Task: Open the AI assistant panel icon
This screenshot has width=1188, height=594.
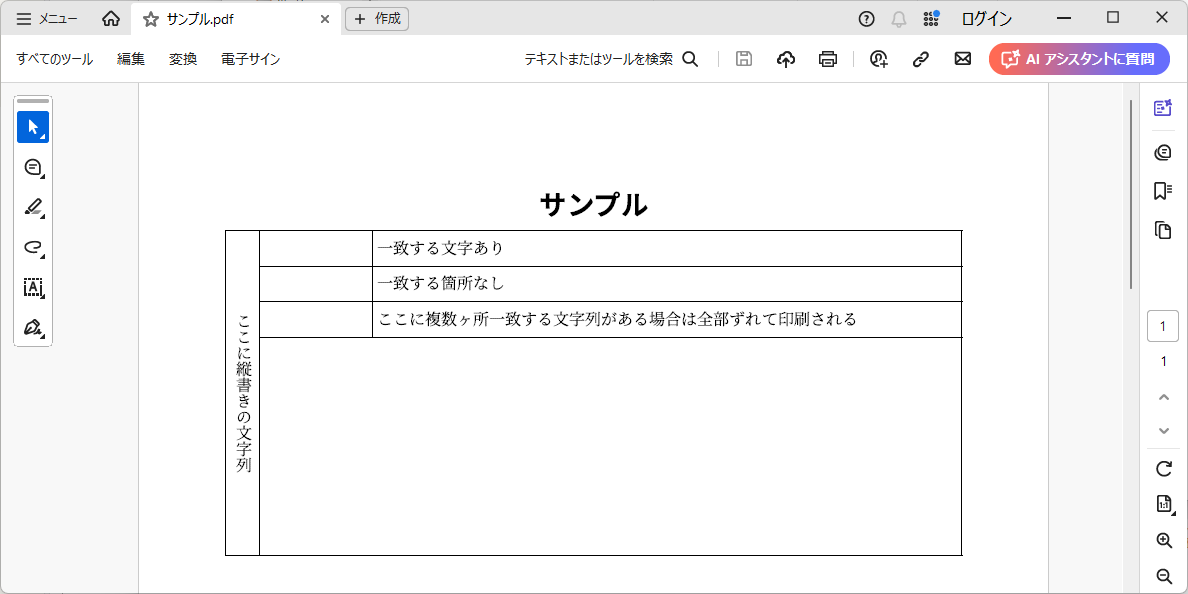Action: [x=1163, y=108]
